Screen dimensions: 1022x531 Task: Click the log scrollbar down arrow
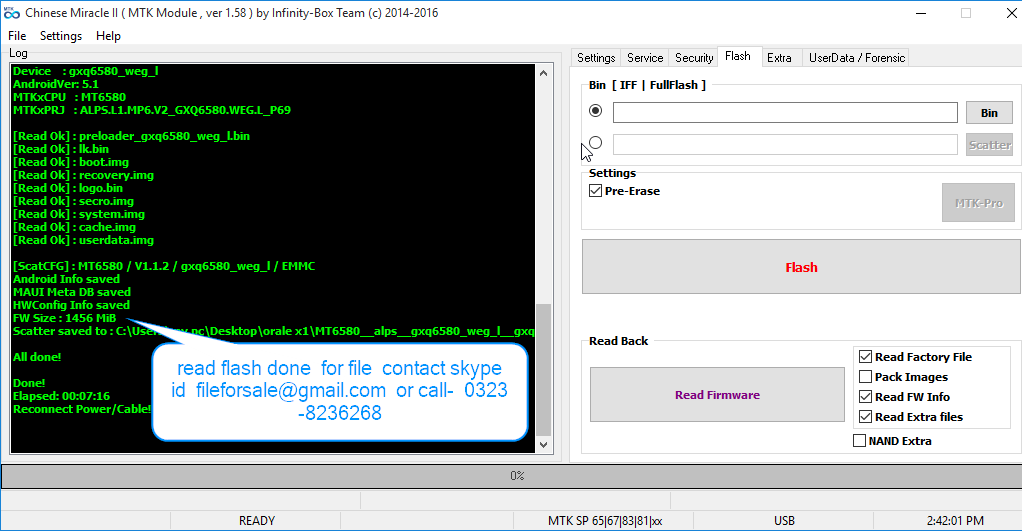pos(544,445)
